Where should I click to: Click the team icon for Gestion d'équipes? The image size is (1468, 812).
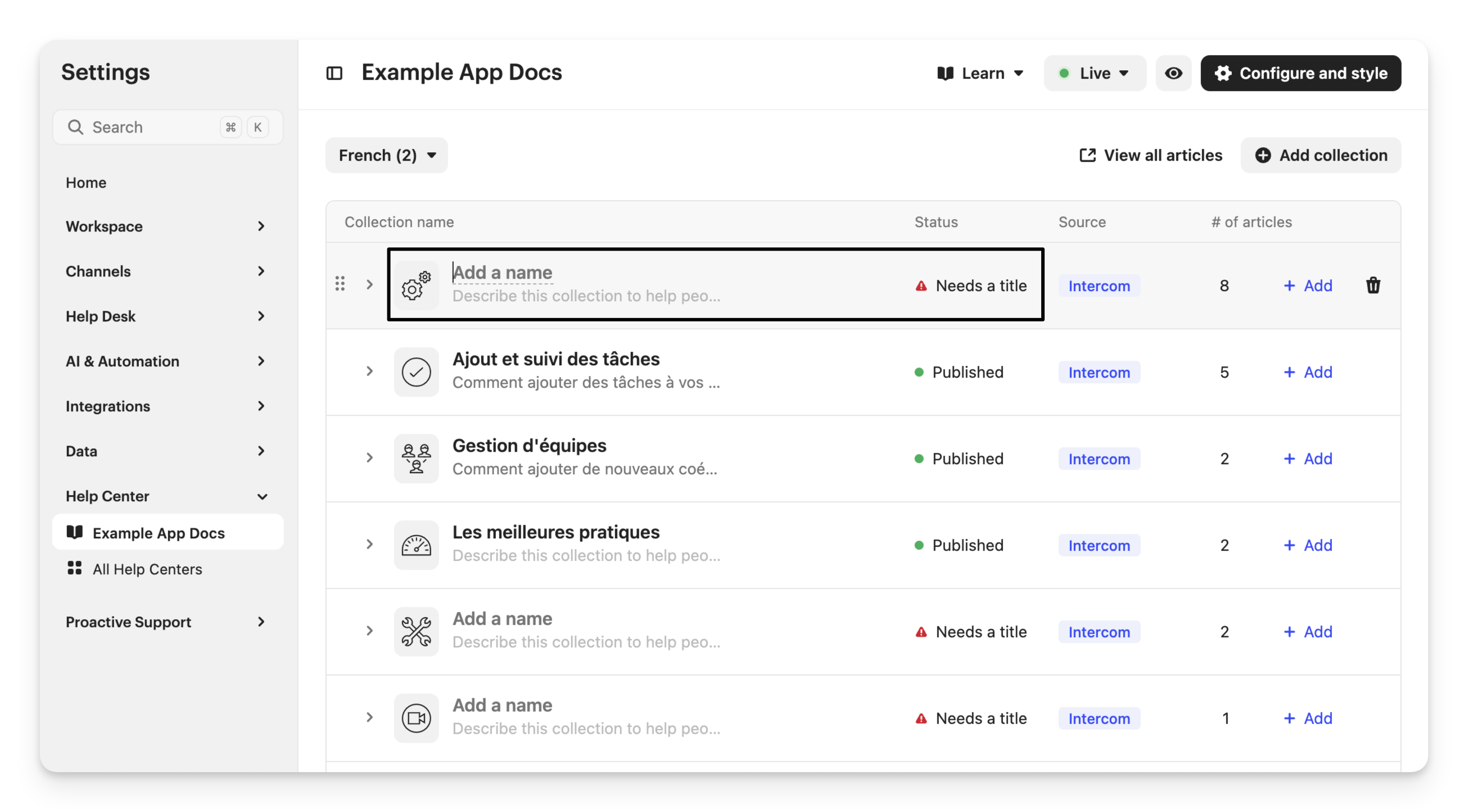click(416, 459)
